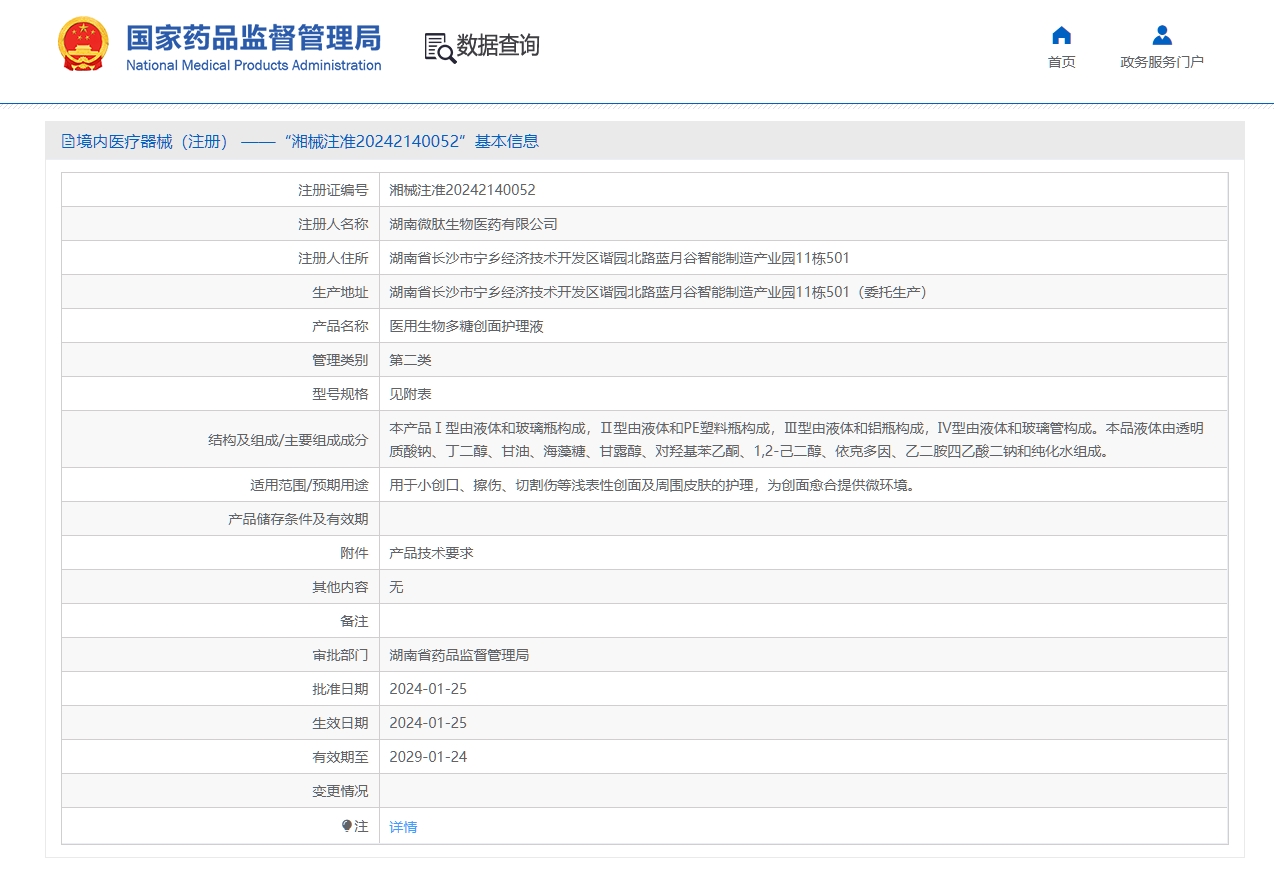Click the data query magnifier icon

(x=439, y=47)
